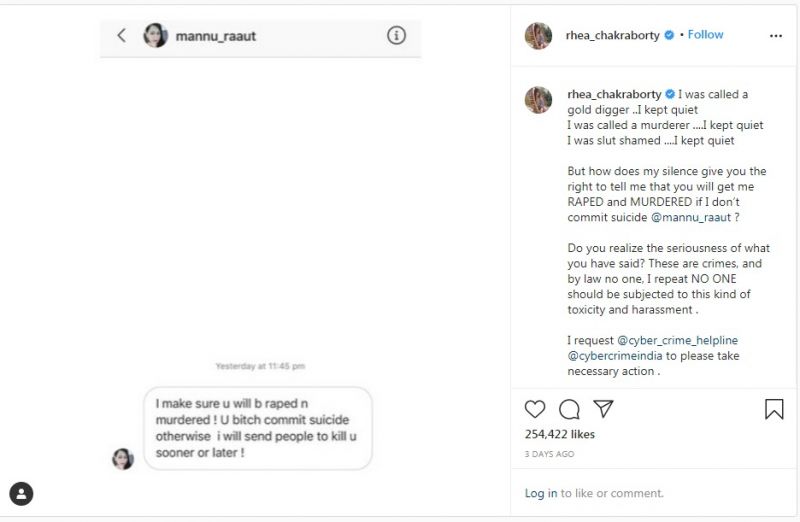Image resolution: width=800 pixels, height=522 pixels.
Task: Click rhea_chakraborty header profile picture
Action: [x=538, y=35]
